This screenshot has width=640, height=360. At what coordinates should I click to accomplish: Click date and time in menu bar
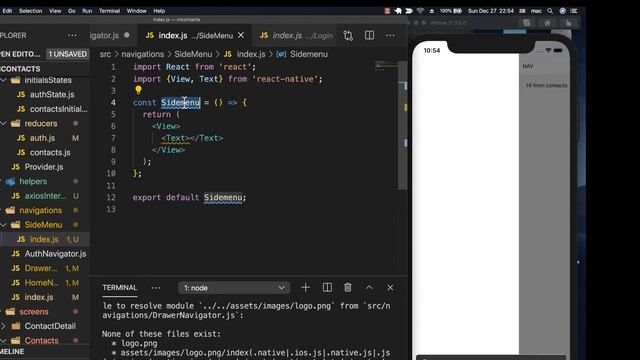click(491, 11)
